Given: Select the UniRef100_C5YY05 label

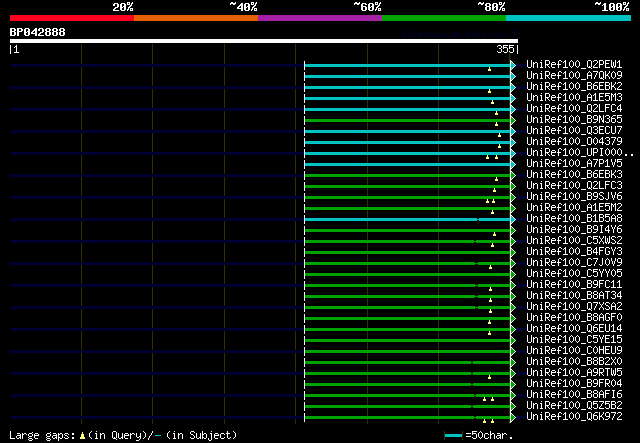Looking at the screenshot, I should point(574,274).
